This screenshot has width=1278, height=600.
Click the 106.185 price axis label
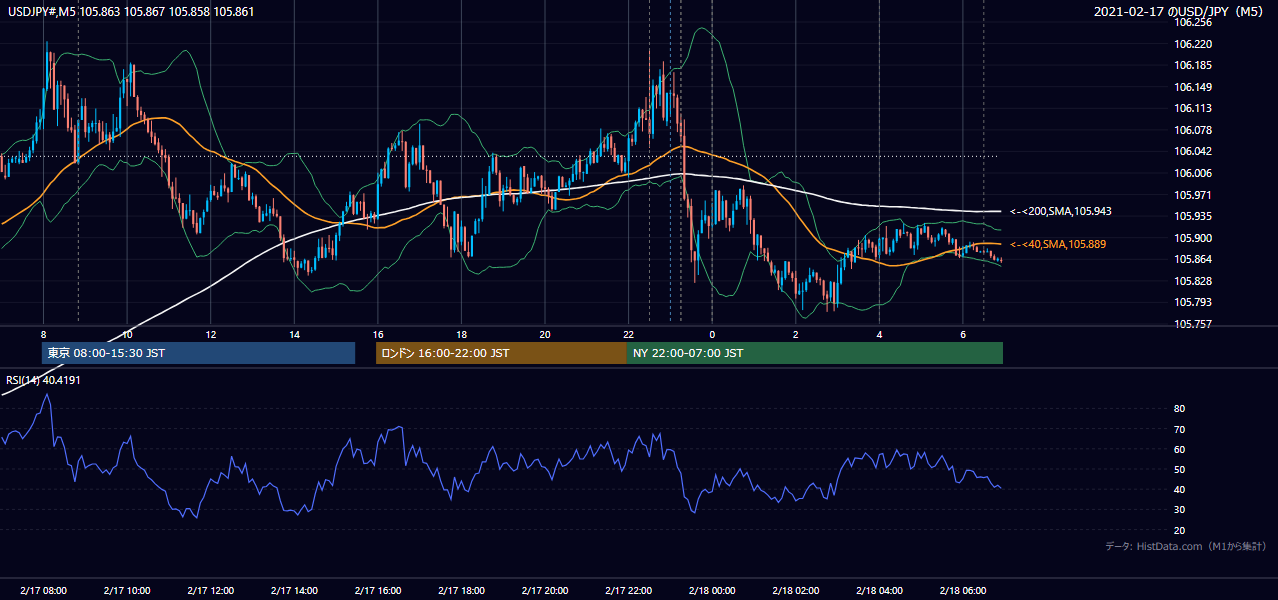point(1193,65)
